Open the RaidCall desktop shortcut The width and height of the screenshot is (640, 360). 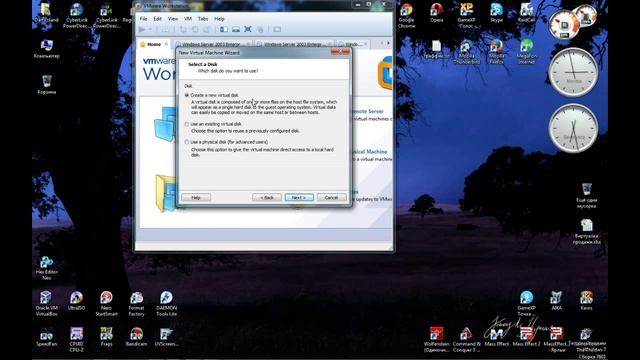point(526,13)
